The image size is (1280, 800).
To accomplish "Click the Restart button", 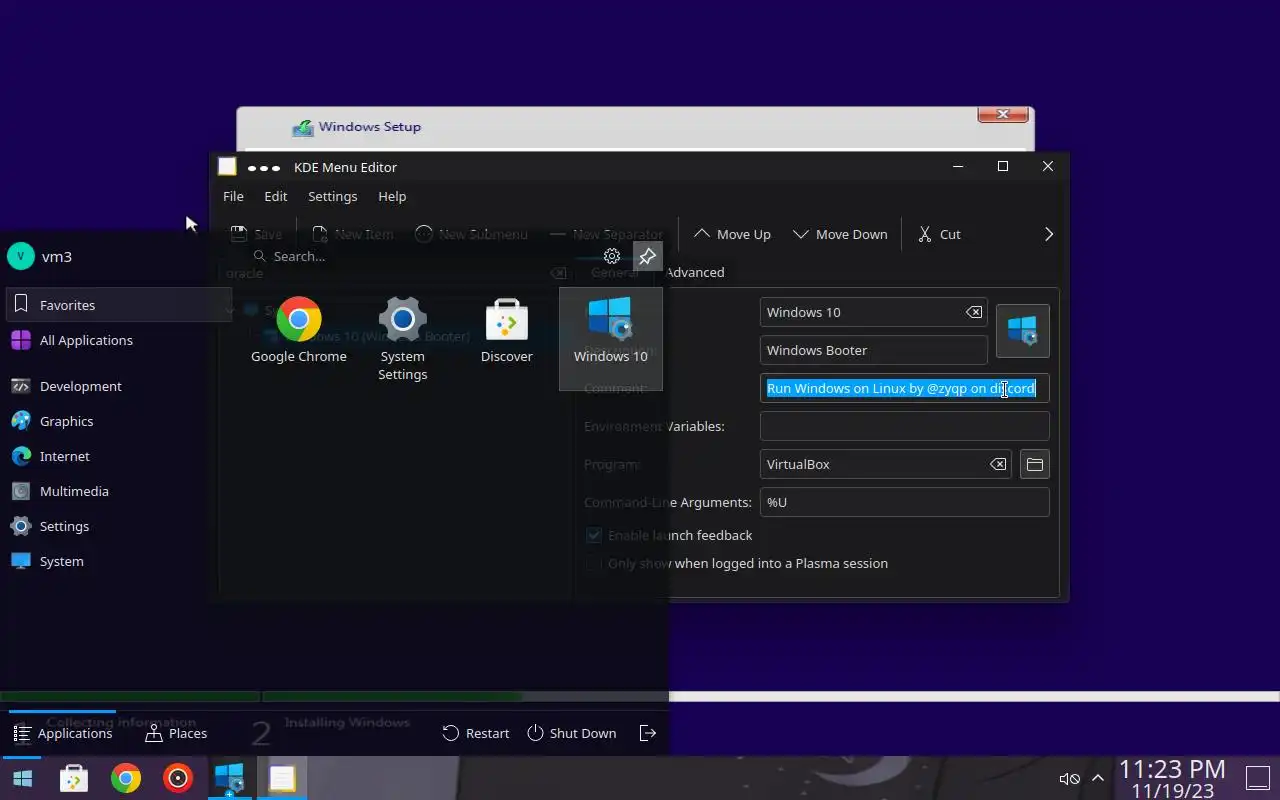I will click(476, 733).
